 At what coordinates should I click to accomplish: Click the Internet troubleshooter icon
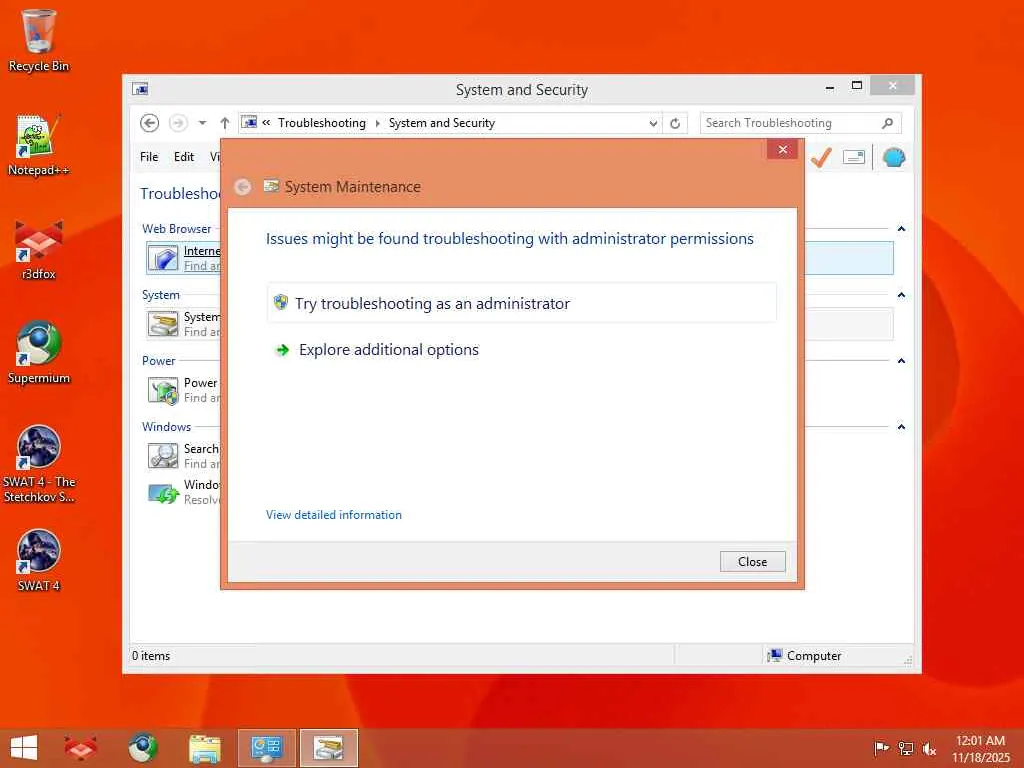(x=163, y=258)
